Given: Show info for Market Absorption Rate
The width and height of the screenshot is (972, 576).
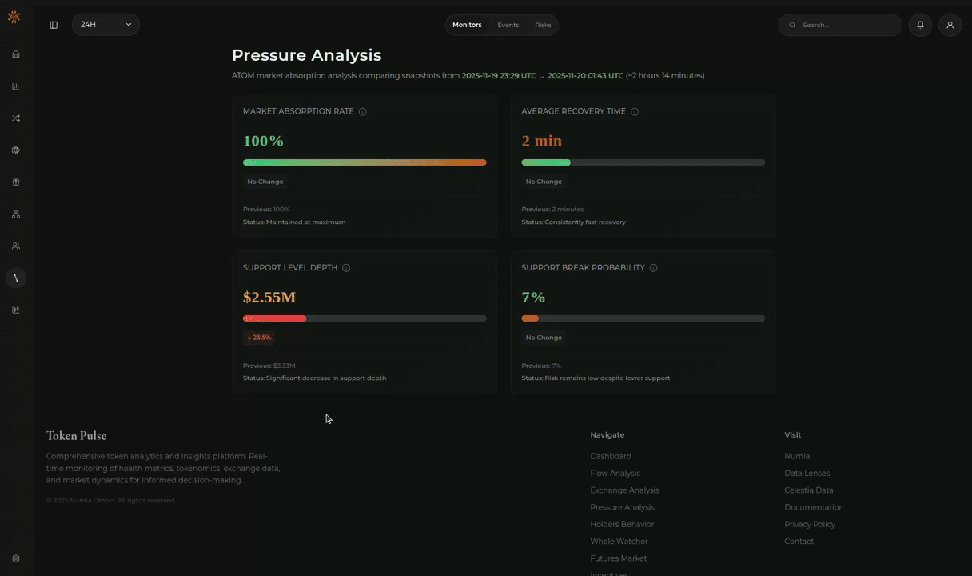Looking at the screenshot, I should point(363,112).
